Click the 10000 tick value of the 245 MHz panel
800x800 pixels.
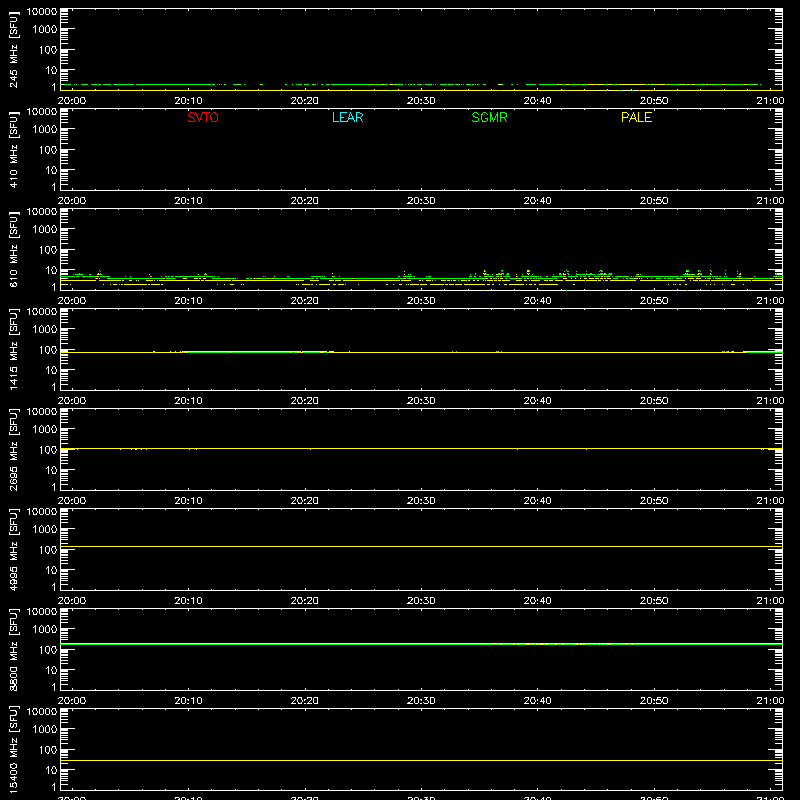[42, 12]
